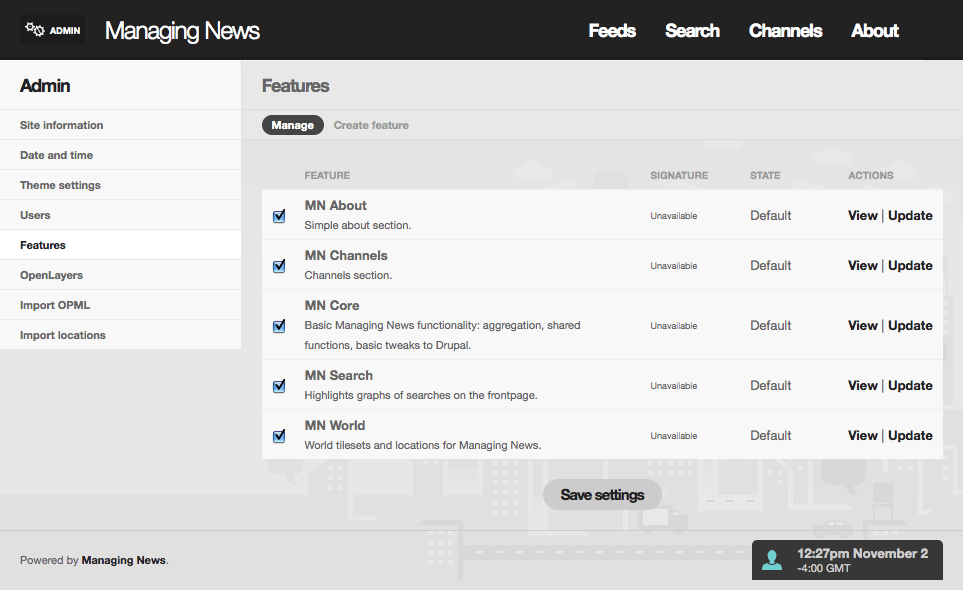This screenshot has height=590, width=963.
Task: Toggle the MN Channels checkbox
Action: click(279, 266)
